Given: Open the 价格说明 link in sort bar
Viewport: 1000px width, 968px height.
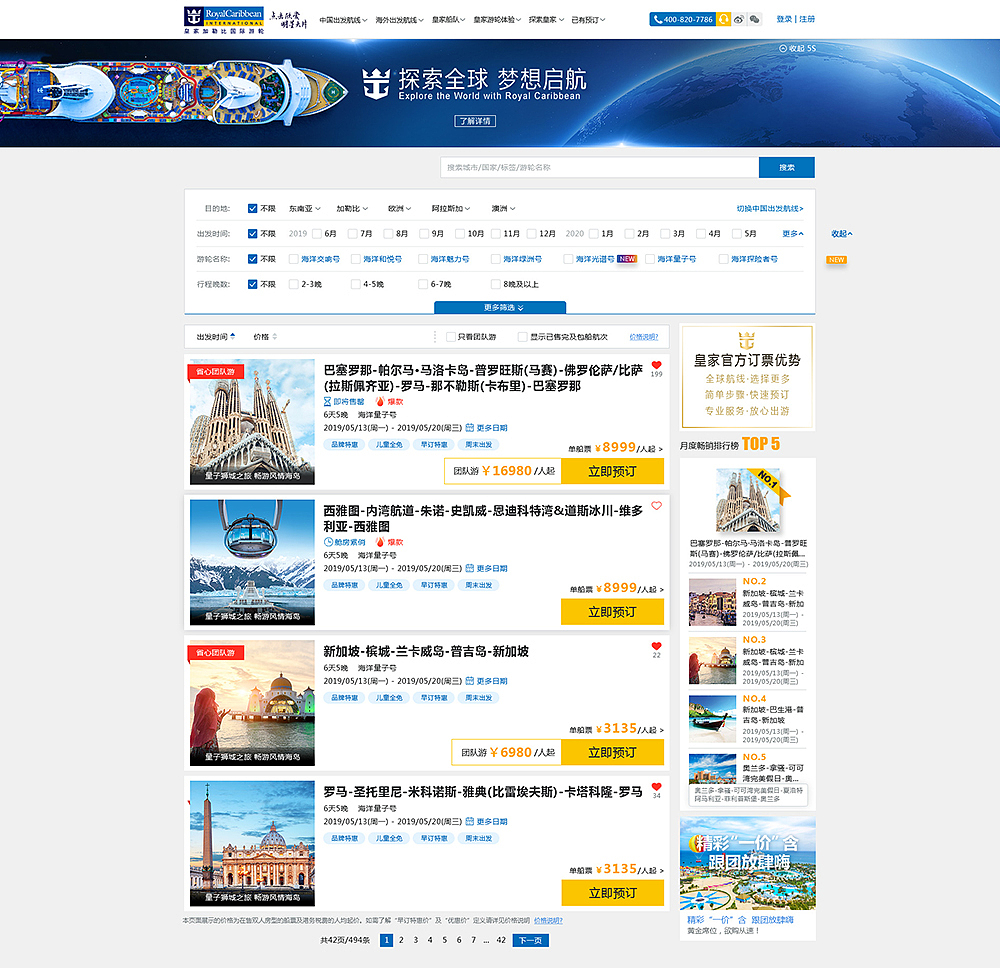Looking at the screenshot, I should click(x=643, y=337).
